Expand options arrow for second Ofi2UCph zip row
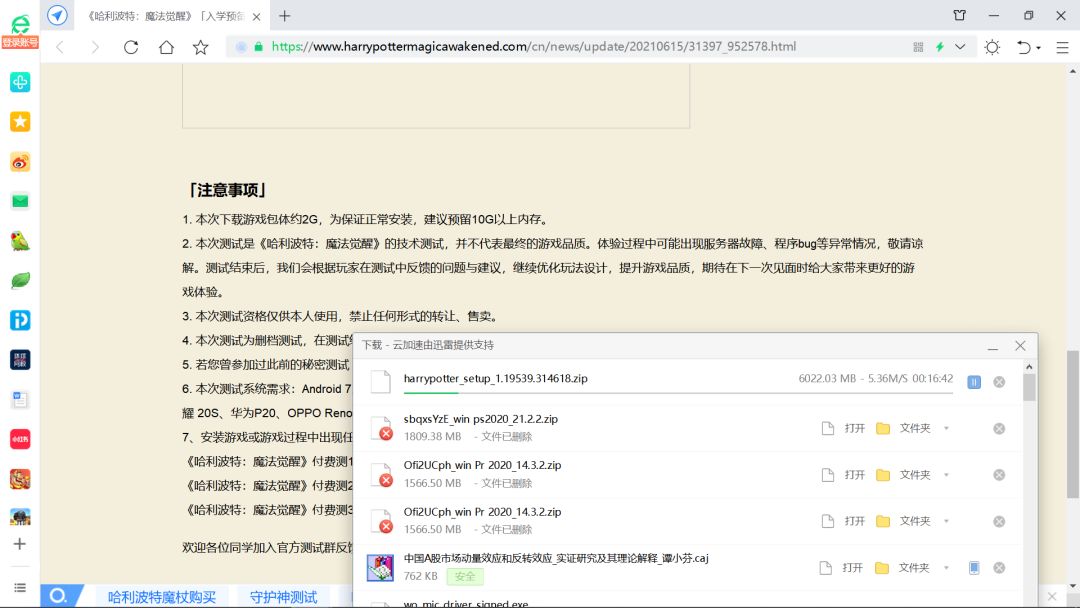1080x608 pixels. click(x=946, y=521)
